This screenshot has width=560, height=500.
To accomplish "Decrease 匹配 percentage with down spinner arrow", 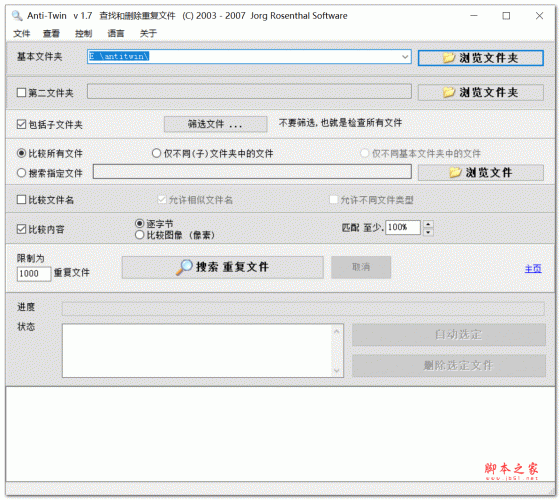I will click(428, 232).
